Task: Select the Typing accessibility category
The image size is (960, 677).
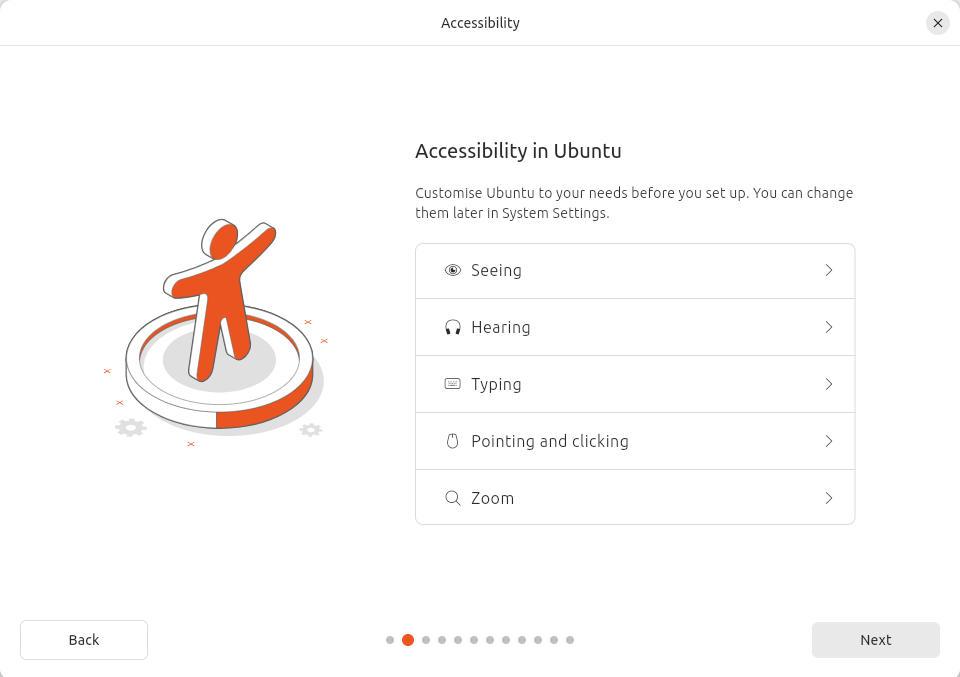Action: pyautogui.click(x=635, y=384)
